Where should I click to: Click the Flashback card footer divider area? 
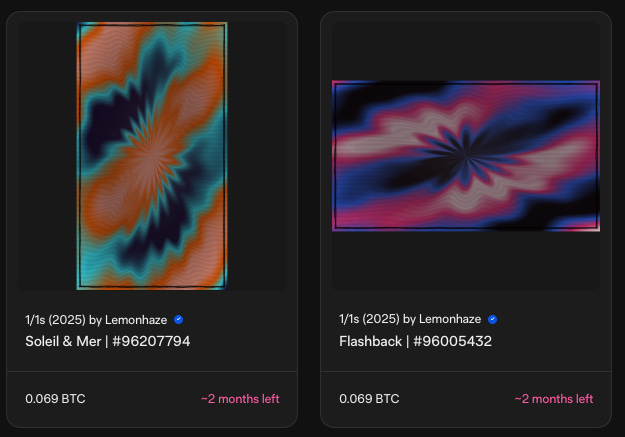click(466, 372)
